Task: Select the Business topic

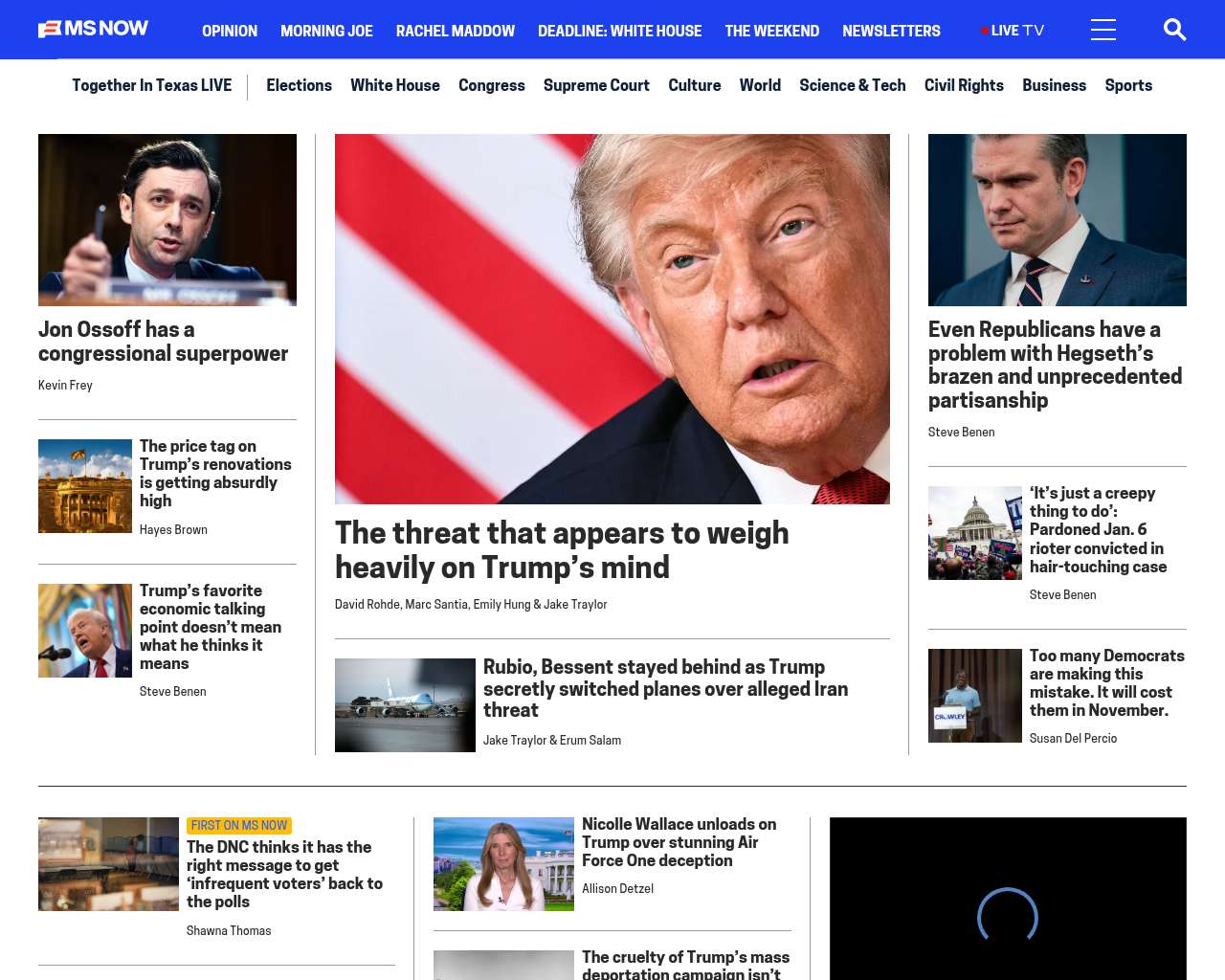Action: [1054, 85]
